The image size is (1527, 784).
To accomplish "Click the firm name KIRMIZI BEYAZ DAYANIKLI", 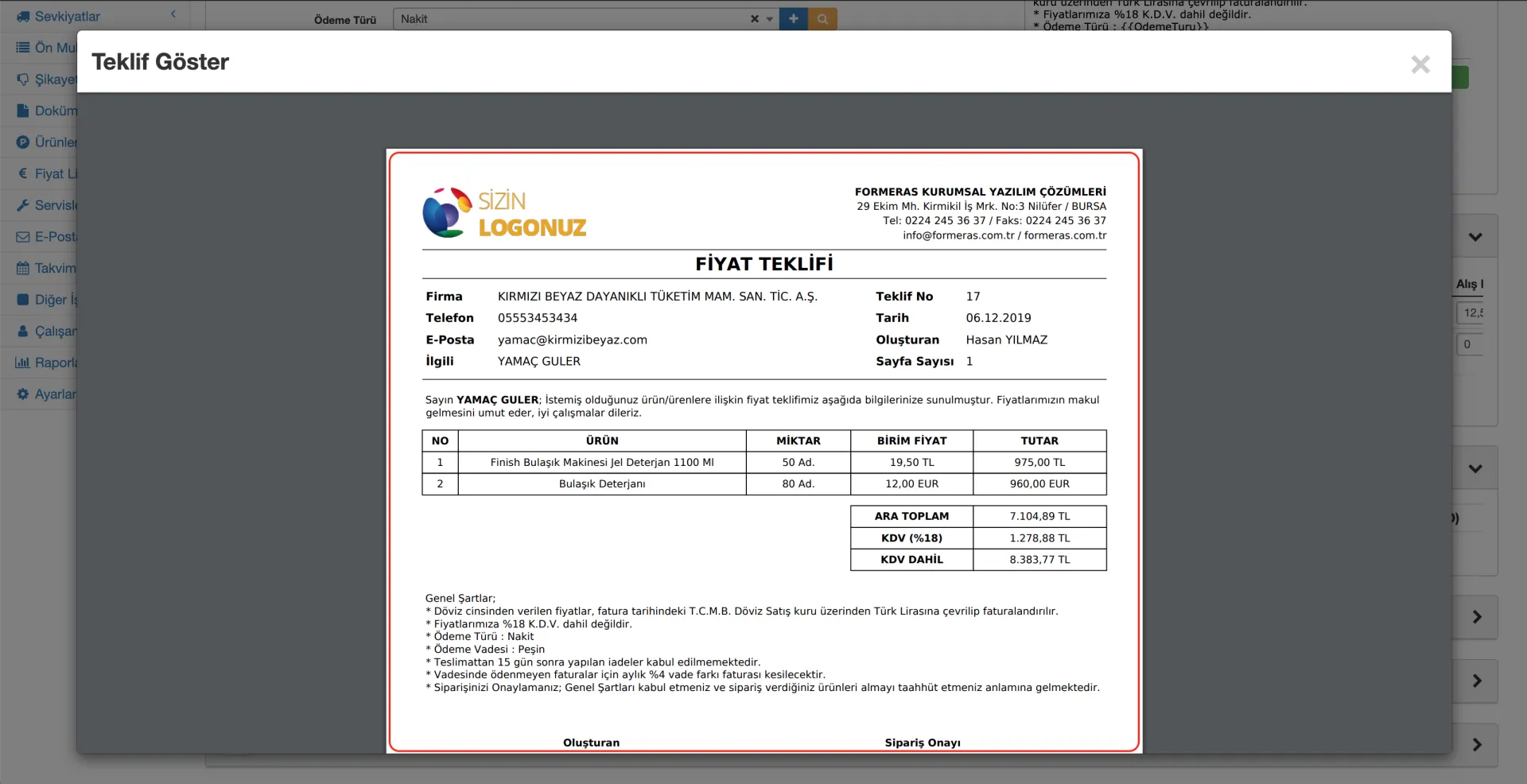I will pos(658,297).
